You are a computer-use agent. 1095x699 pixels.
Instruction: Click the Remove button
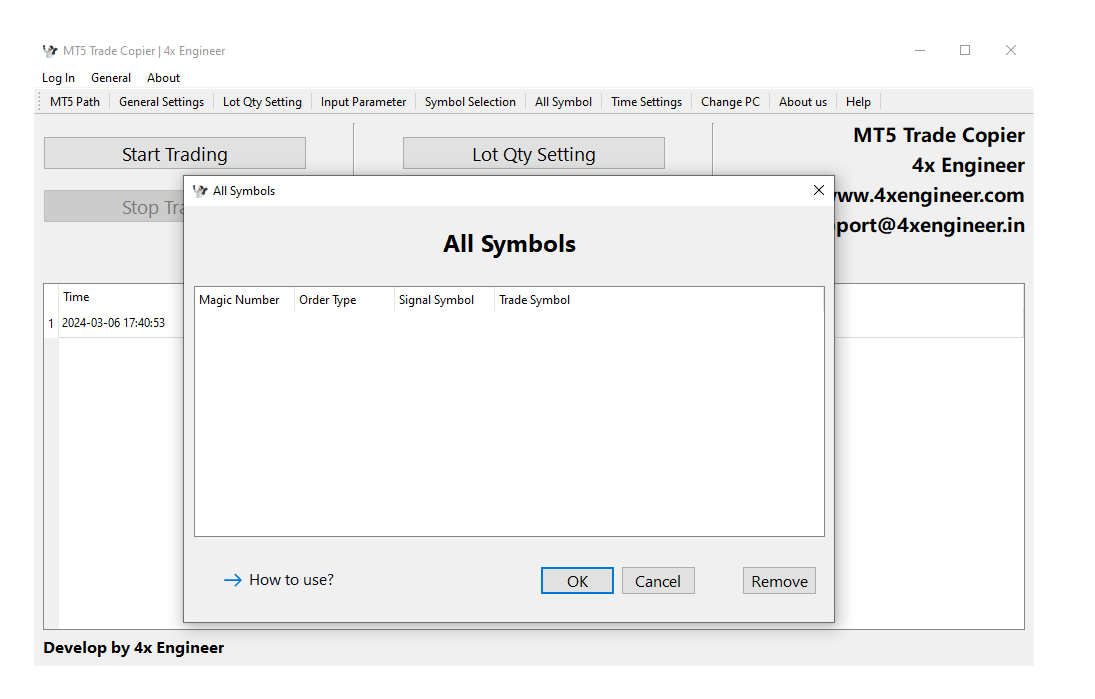point(779,581)
